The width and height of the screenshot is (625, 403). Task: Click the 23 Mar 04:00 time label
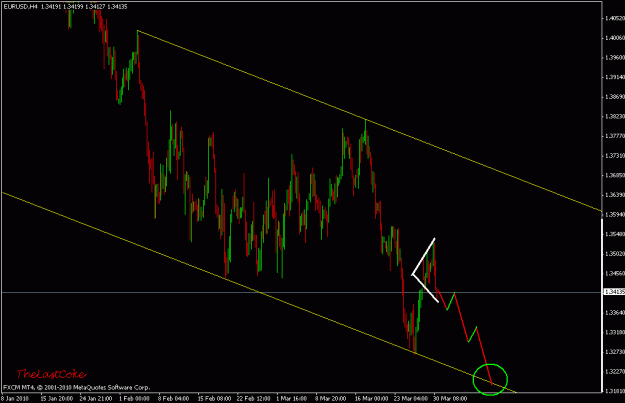[411, 399]
